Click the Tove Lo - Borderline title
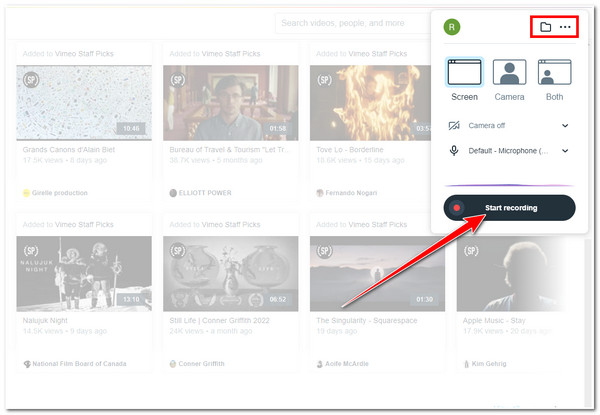 point(350,150)
